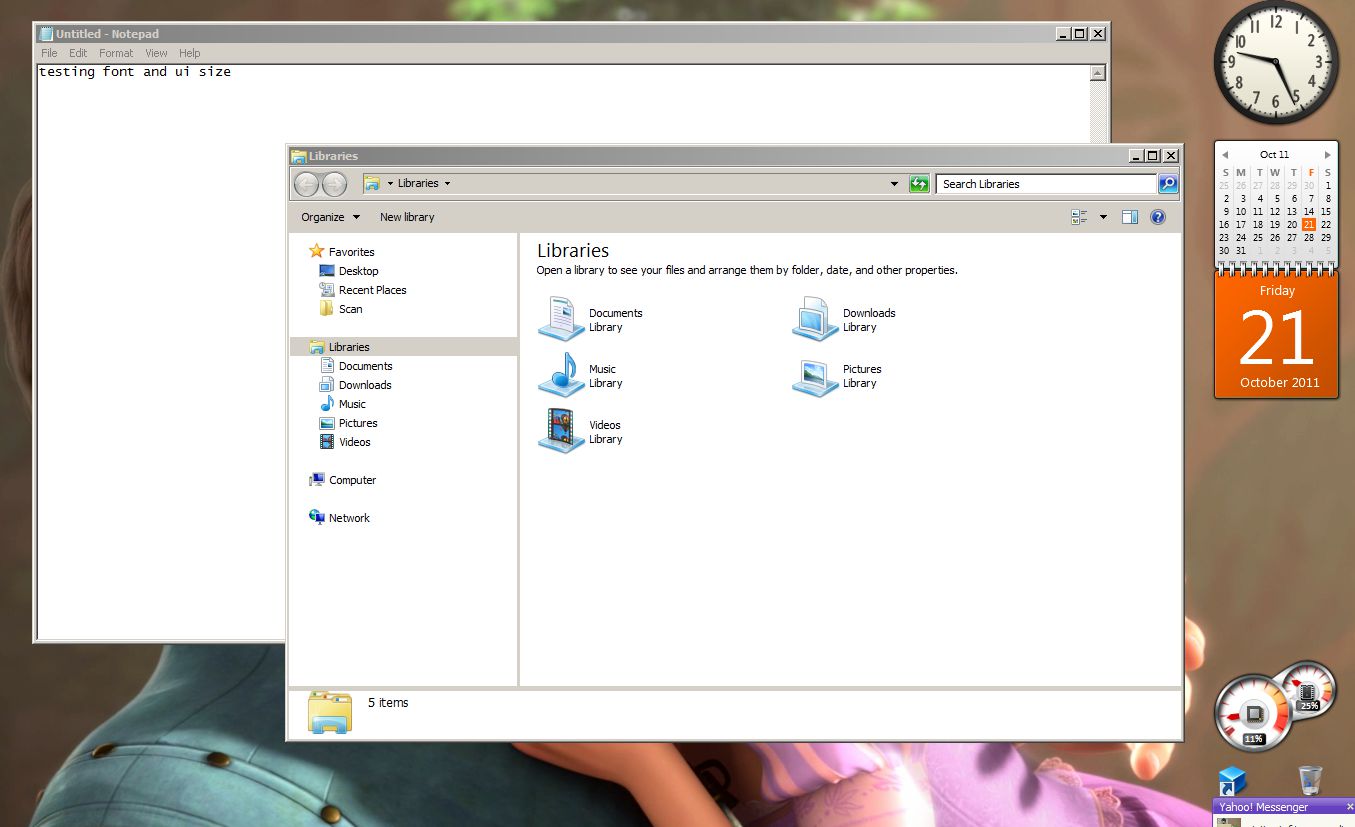Go to next month in calendar gadget

click(1328, 155)
